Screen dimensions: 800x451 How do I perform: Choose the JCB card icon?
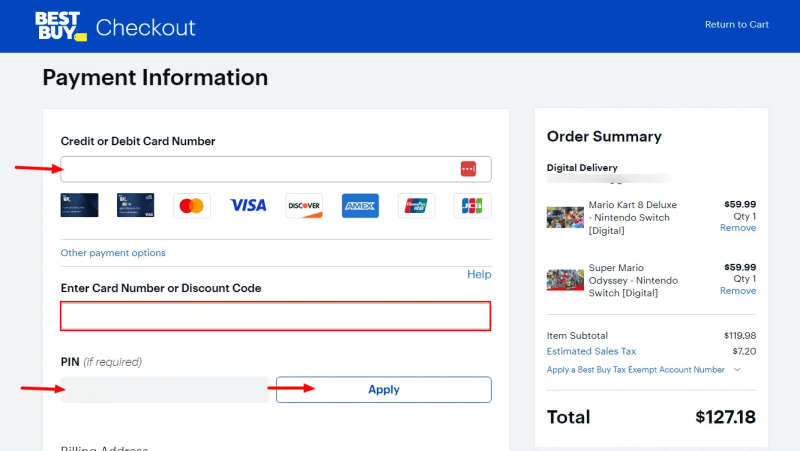click(472, 206)
